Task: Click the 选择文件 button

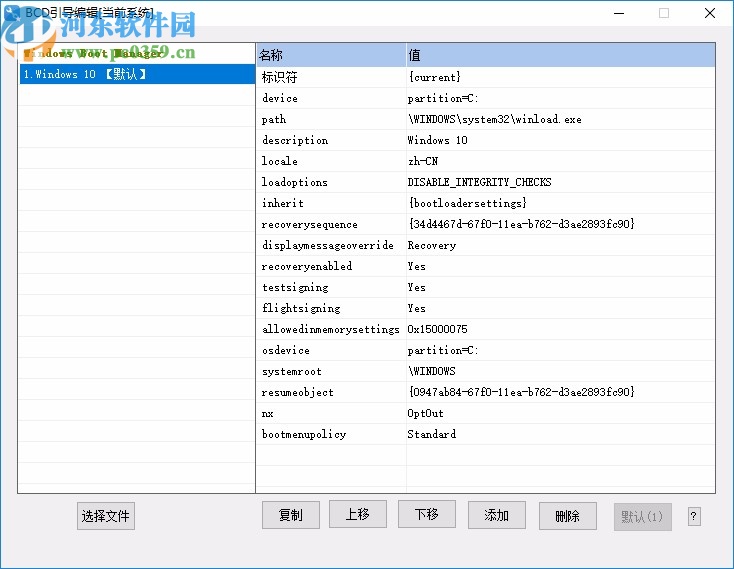Action: tap(106, 516)
